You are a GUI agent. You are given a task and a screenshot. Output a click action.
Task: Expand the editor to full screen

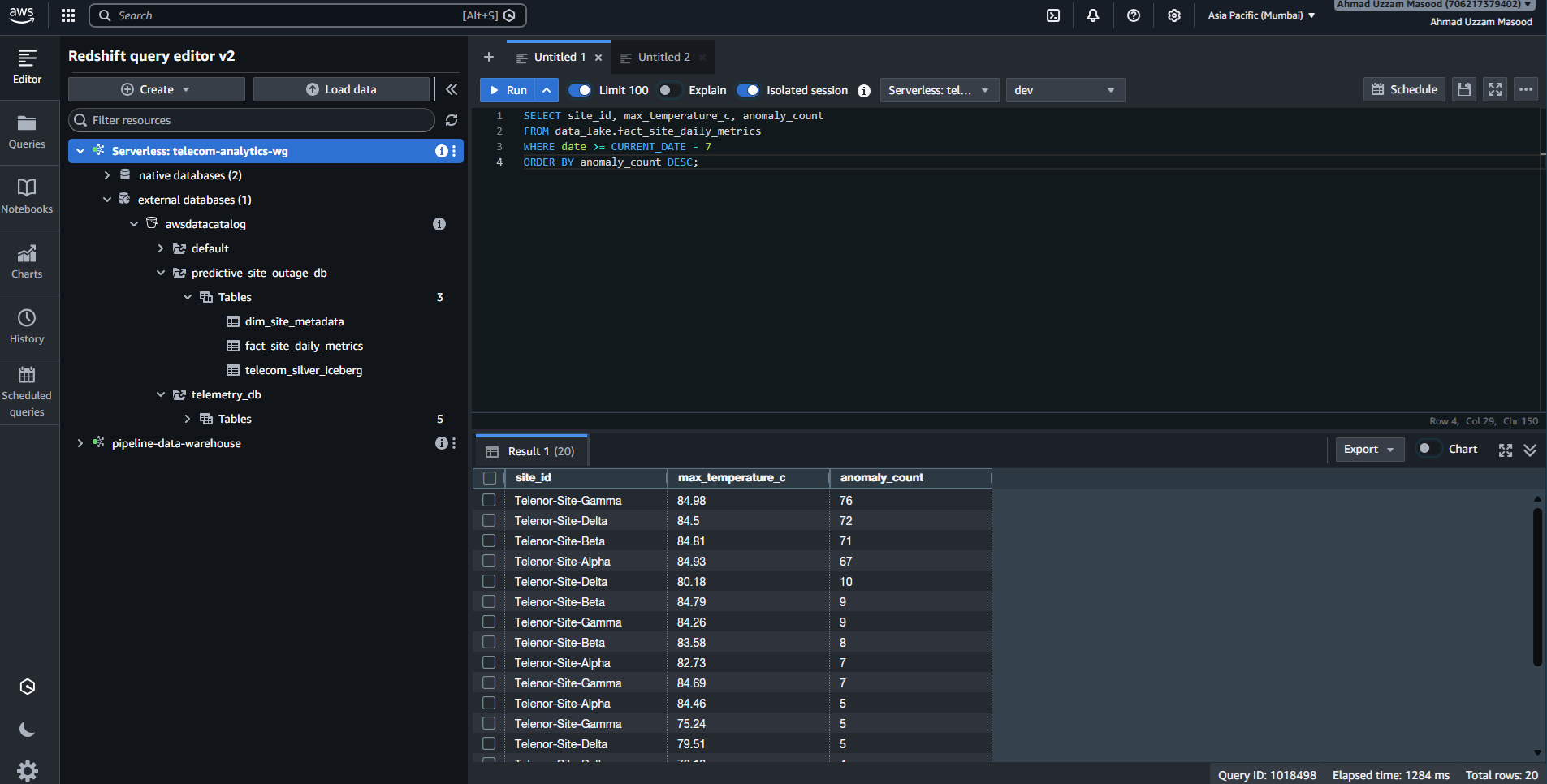[1495, 89]
